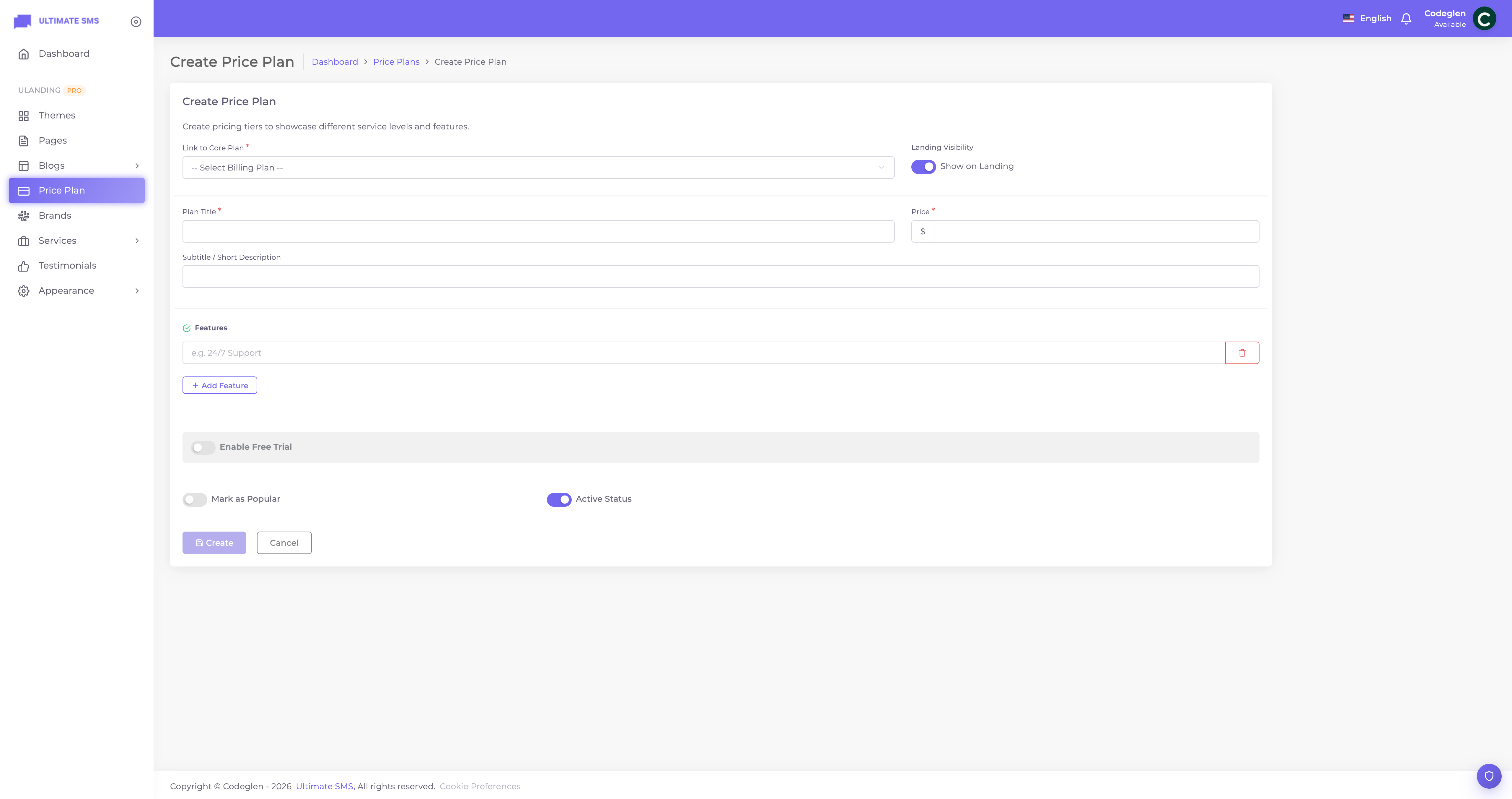Click the Blogs layout icon
This screenshot has height=799, width=1512.
click(x=24, y=166)
